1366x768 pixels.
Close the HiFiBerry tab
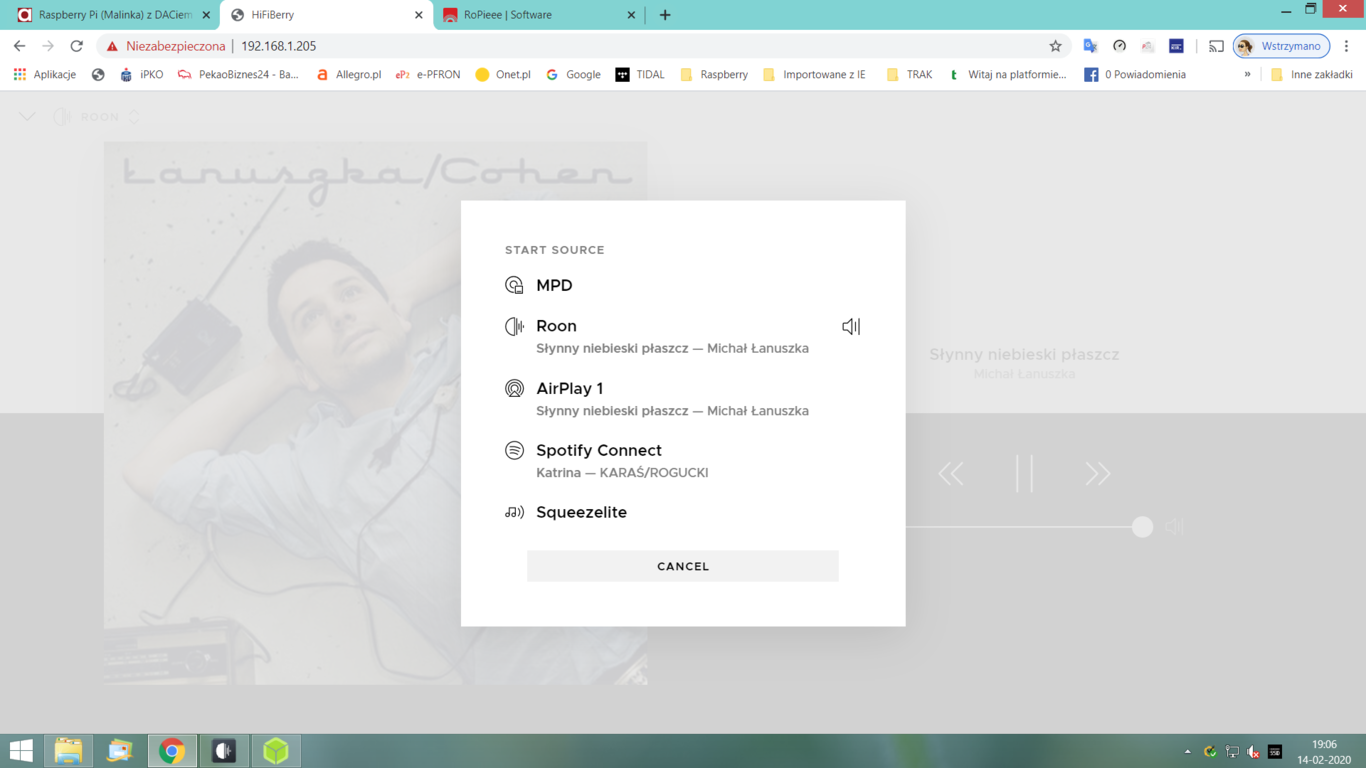419,15
